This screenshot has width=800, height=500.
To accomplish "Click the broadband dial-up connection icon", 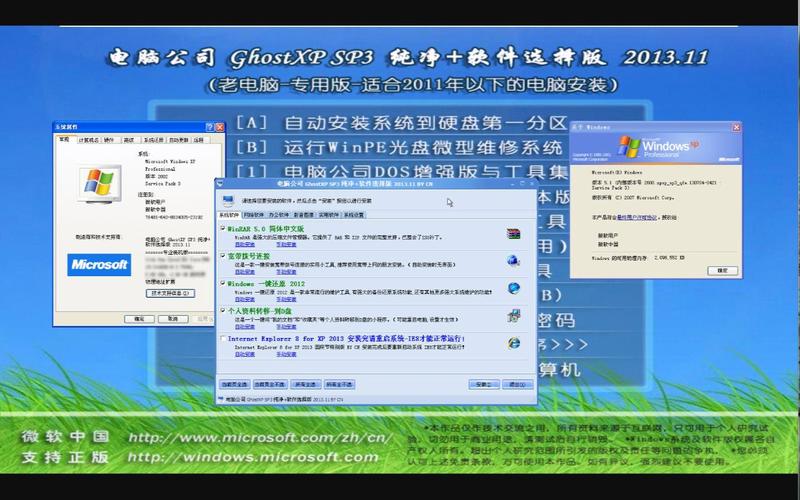I will (x=513, y=261).
